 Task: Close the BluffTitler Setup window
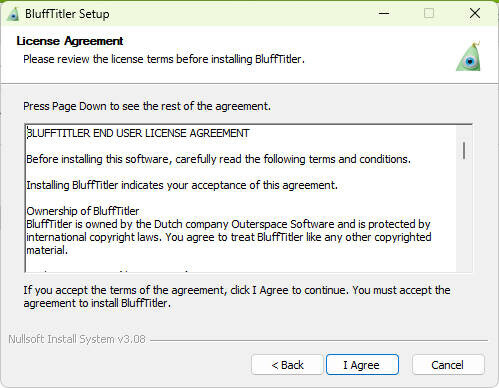coord(475,14)
